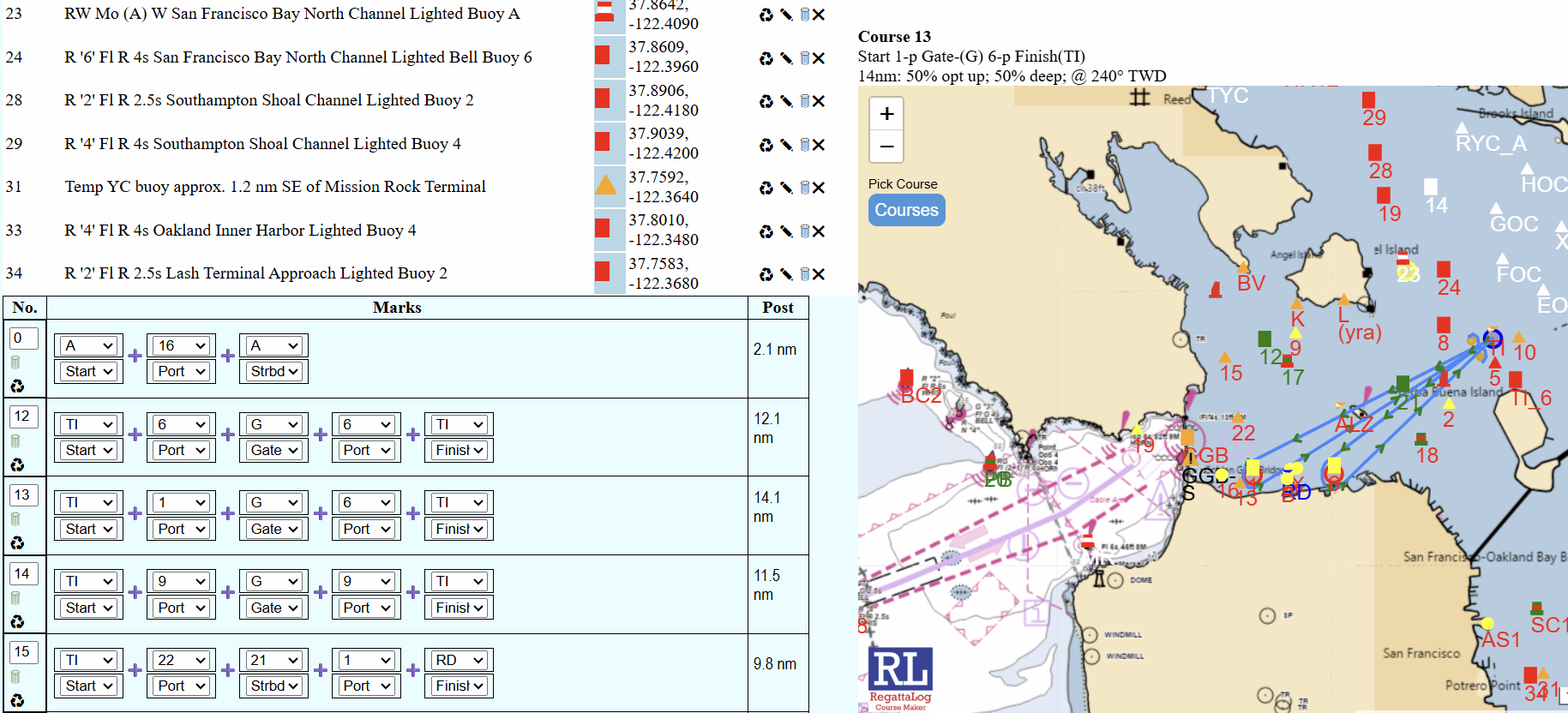The height and width of the screenshot is (713, 1568).
Task: Click the pencil edit icon for mark 23
Action: [785, 15]
